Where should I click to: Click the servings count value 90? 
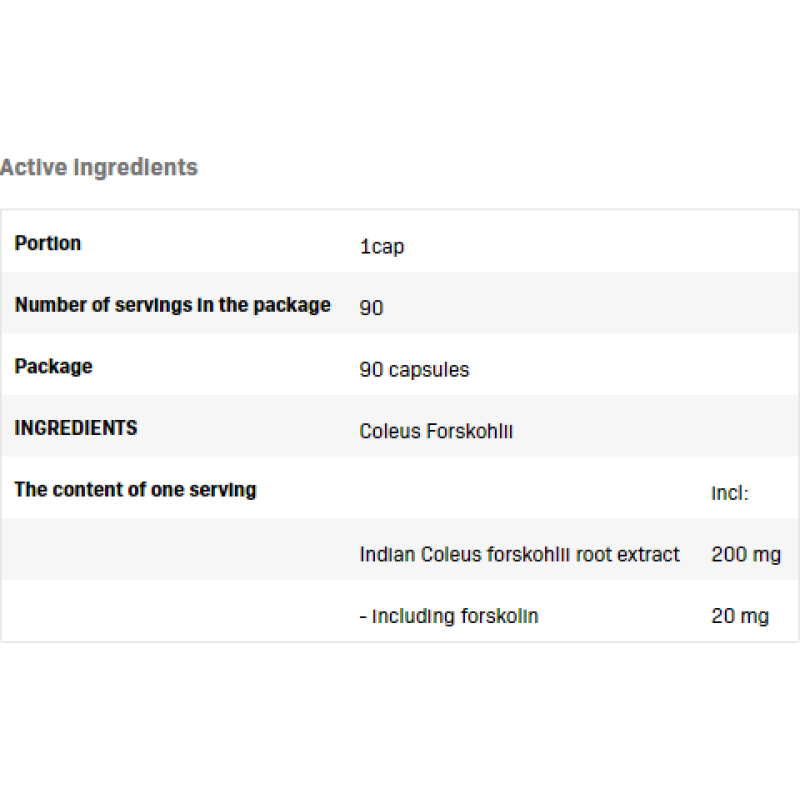pyautogui.click(x=371, y=308)
